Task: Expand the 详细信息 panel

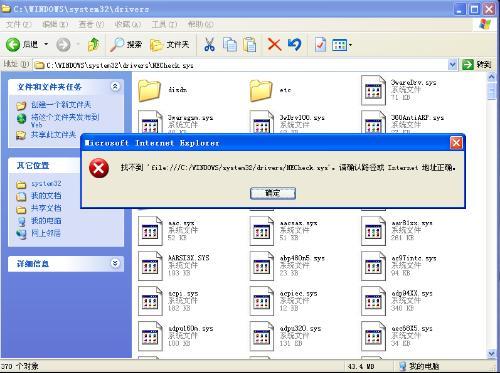Action: (115, 263)
